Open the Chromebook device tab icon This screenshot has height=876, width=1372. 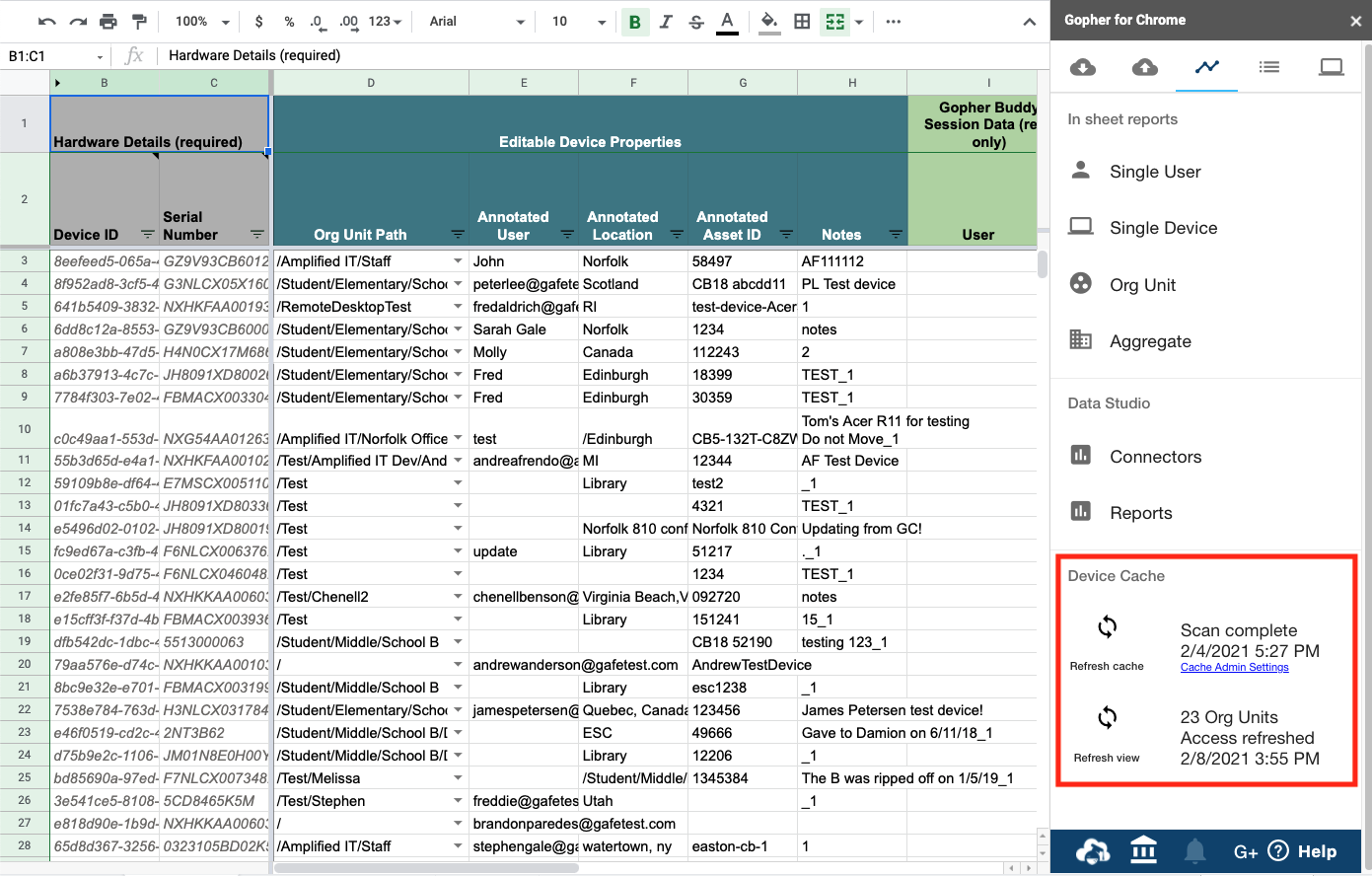(x=1331, y=67)
